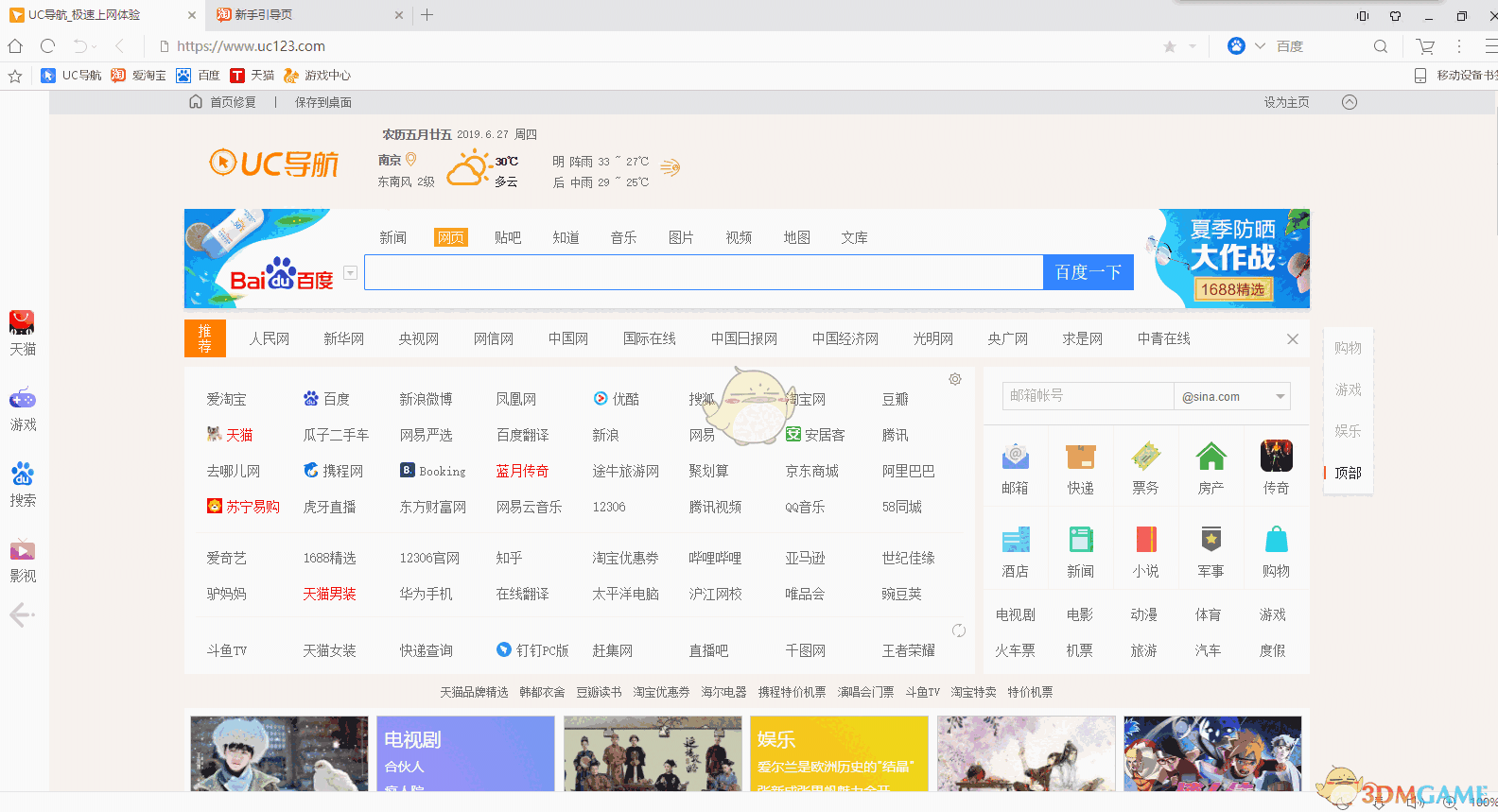The image size is (1498, 812).
Task: Open the 游戏 gamepad icon in left sidebar
Action: pos(22,398)
